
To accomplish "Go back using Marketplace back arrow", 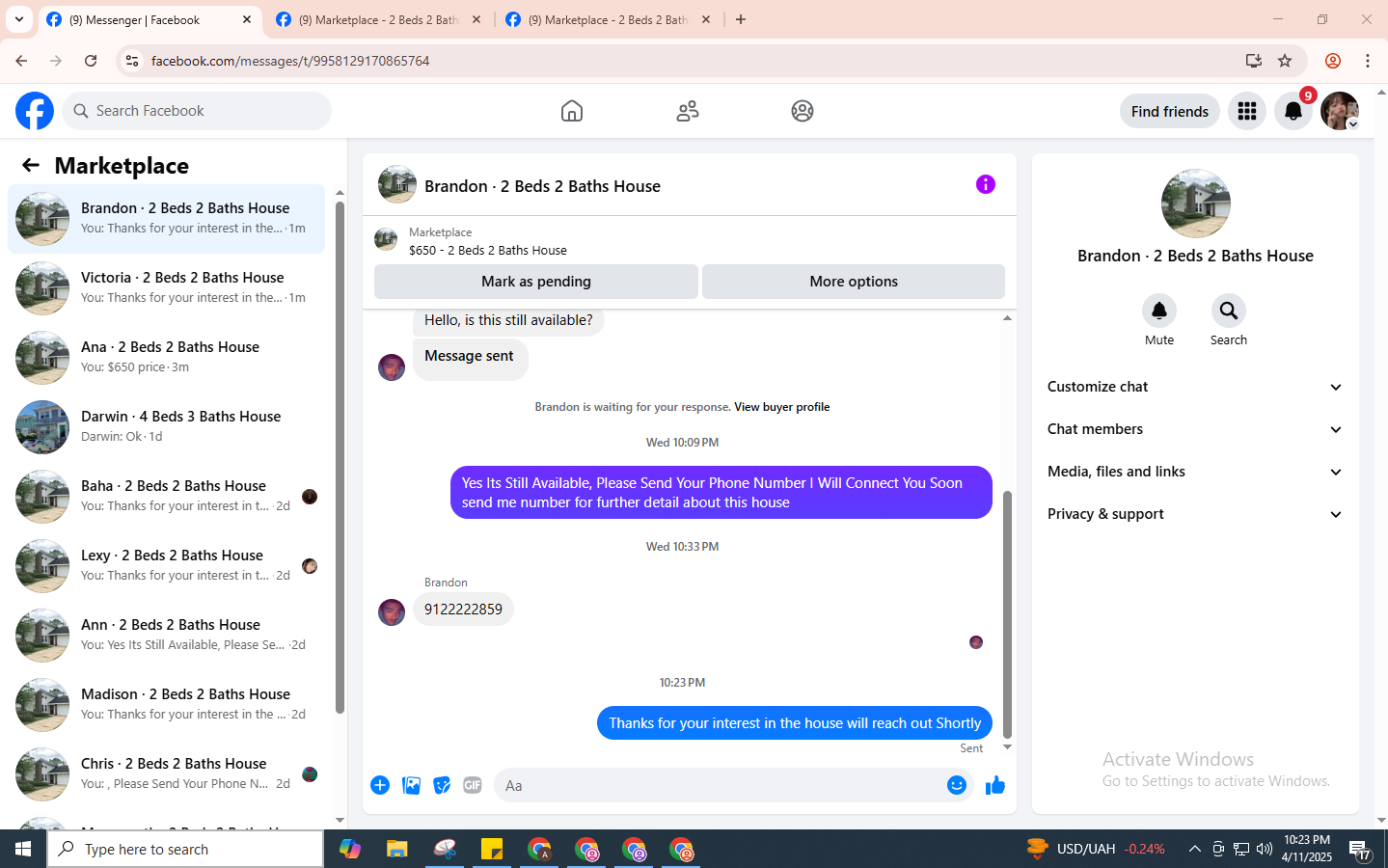I will click(31, 165).
